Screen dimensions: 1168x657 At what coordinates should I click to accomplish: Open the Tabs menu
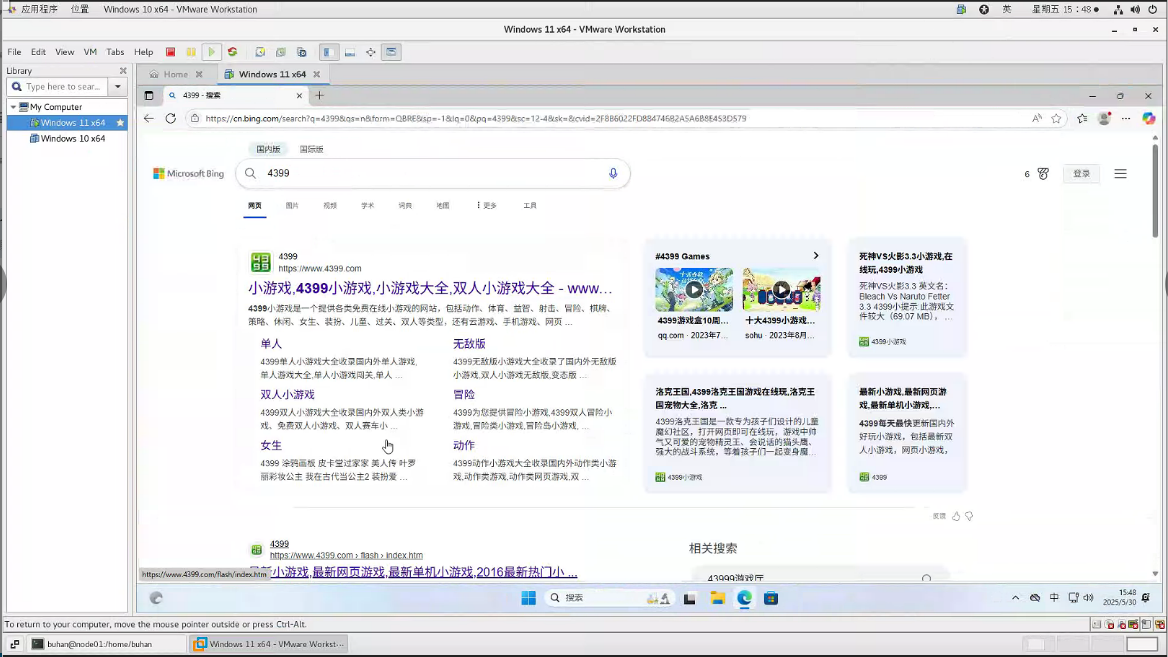[x=115, y=52]
